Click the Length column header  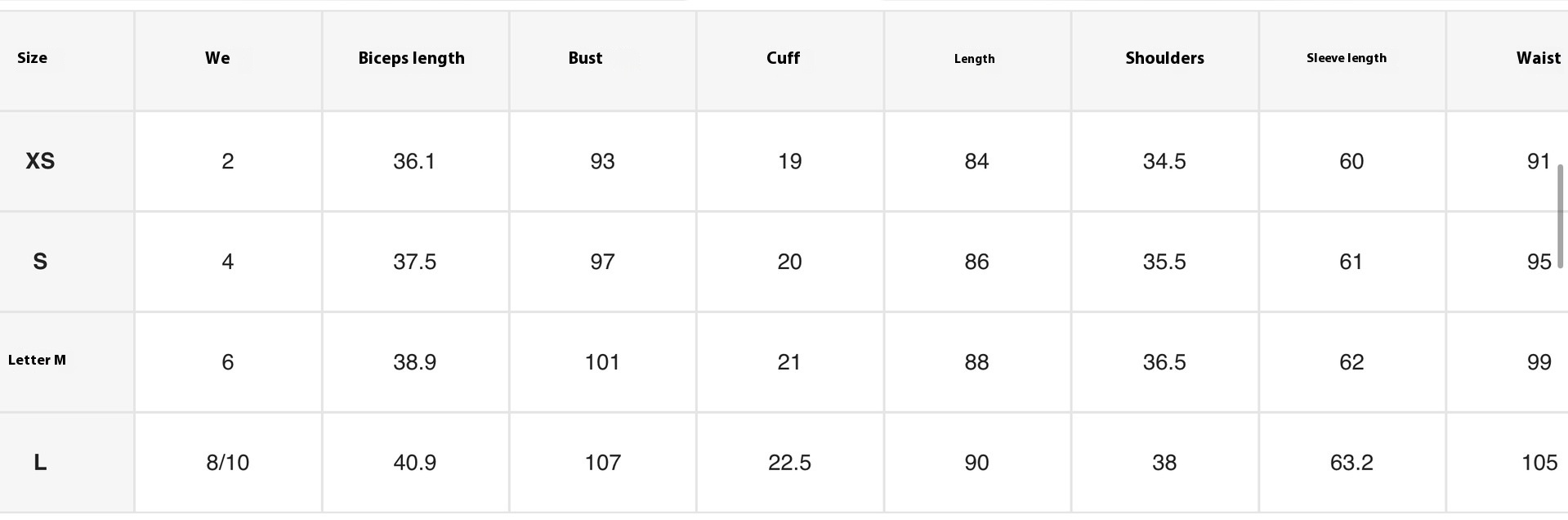tap(974, 59)
